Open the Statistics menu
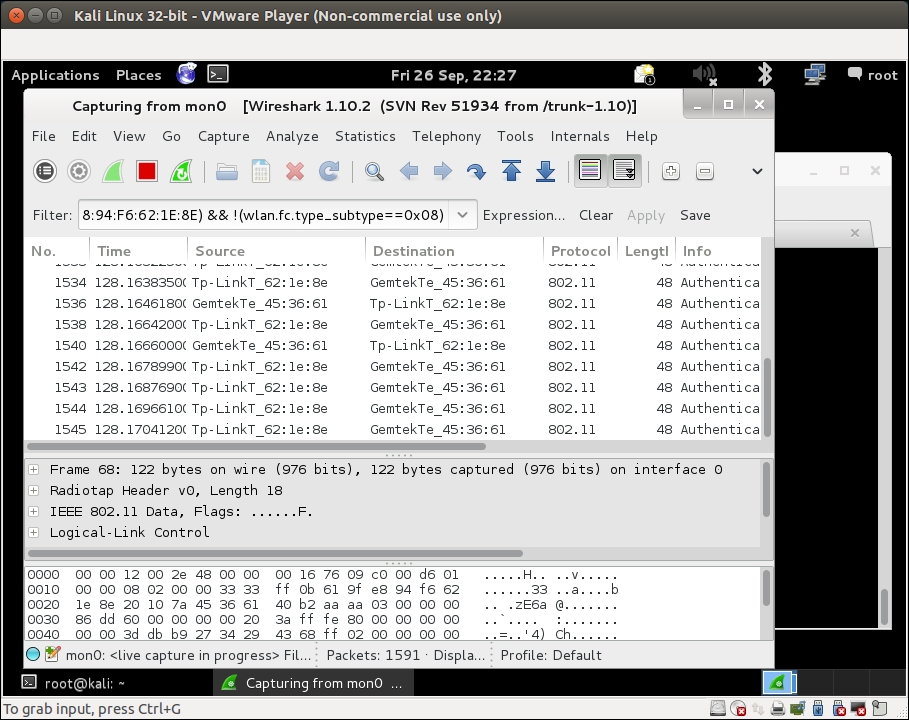Screen dimensions: 909x720 pos(365,136)
